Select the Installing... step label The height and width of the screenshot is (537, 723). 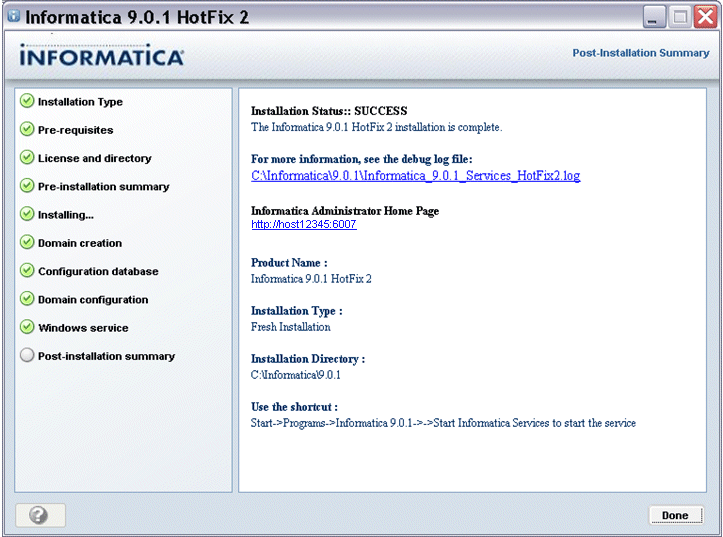[65, 215]
